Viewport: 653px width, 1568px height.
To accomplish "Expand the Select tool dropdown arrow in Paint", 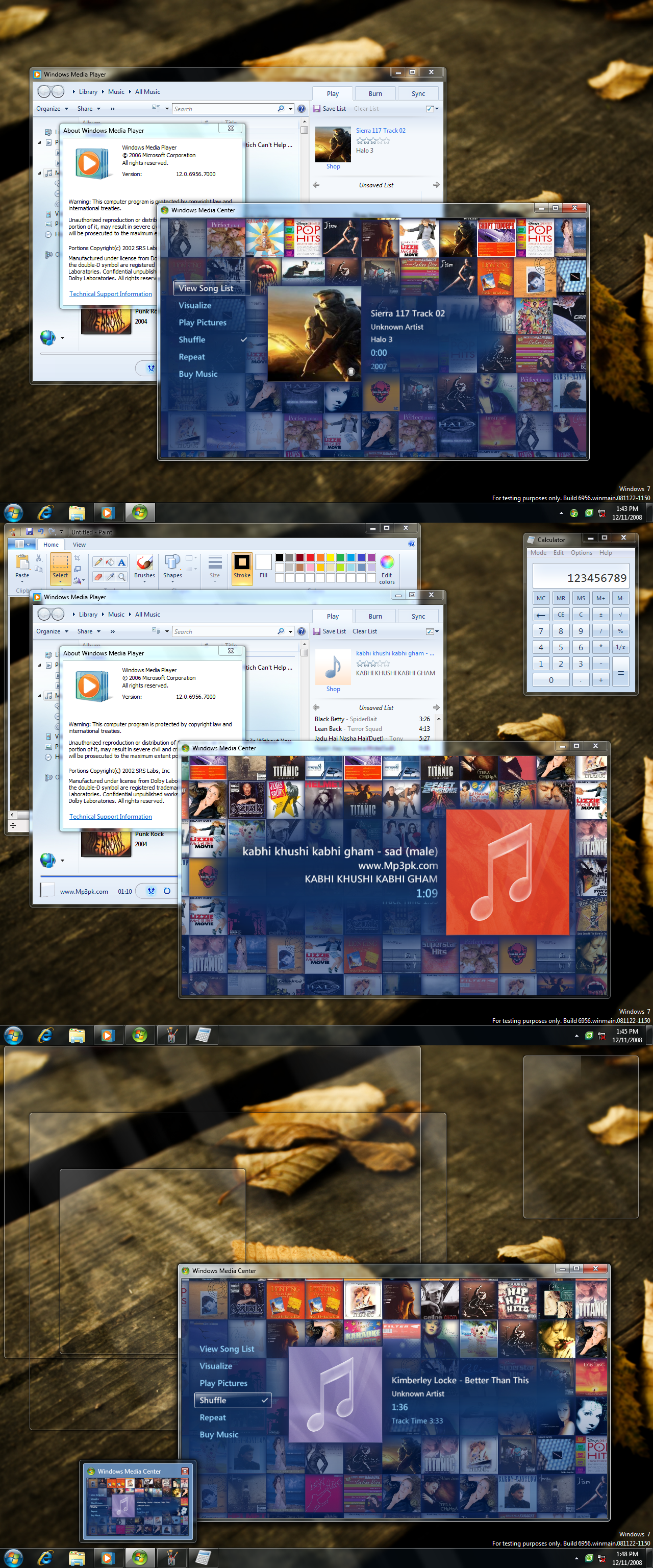I will pyautogui.click(x=60, y=582).
